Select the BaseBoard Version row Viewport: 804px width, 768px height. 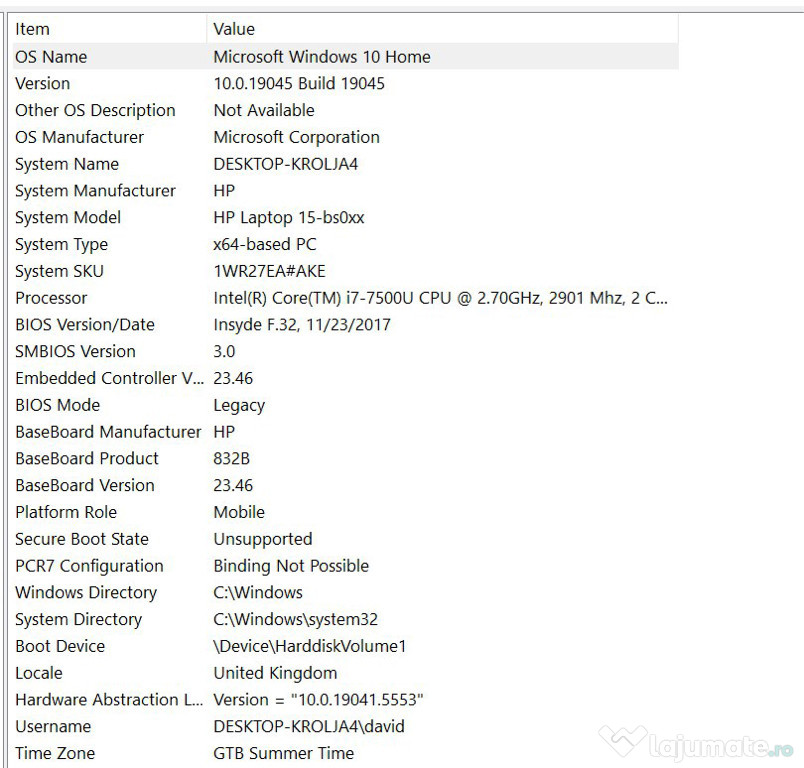(346, 485)
